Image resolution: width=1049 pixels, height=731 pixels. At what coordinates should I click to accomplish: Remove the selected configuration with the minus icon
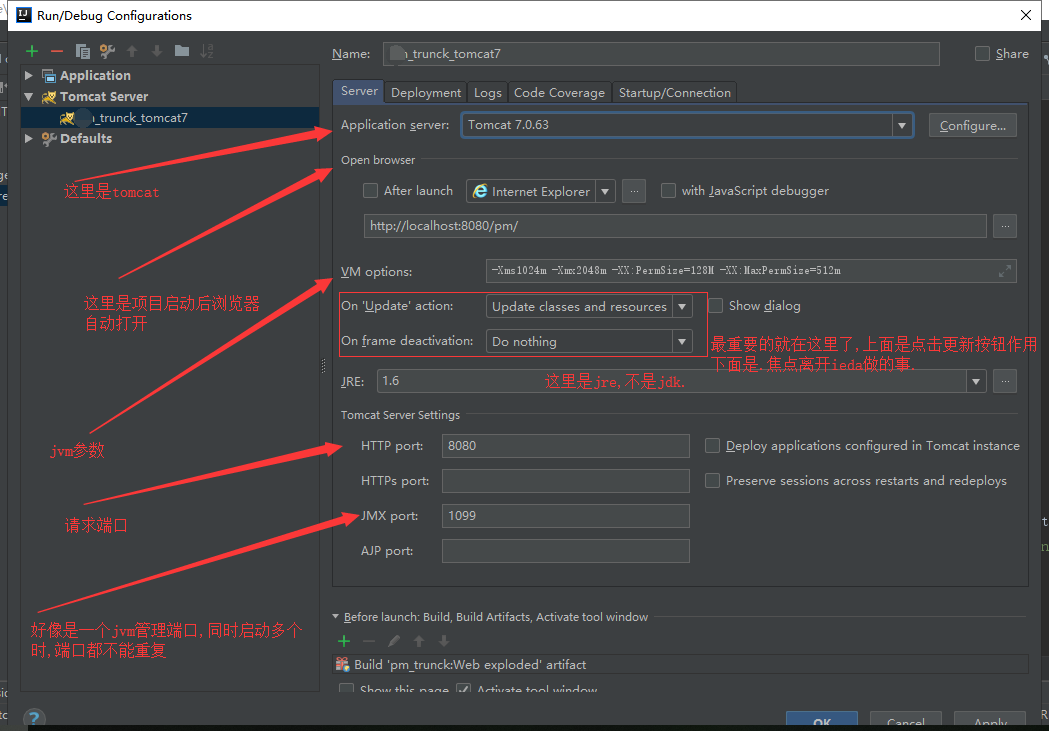click(x=57, y=51)
